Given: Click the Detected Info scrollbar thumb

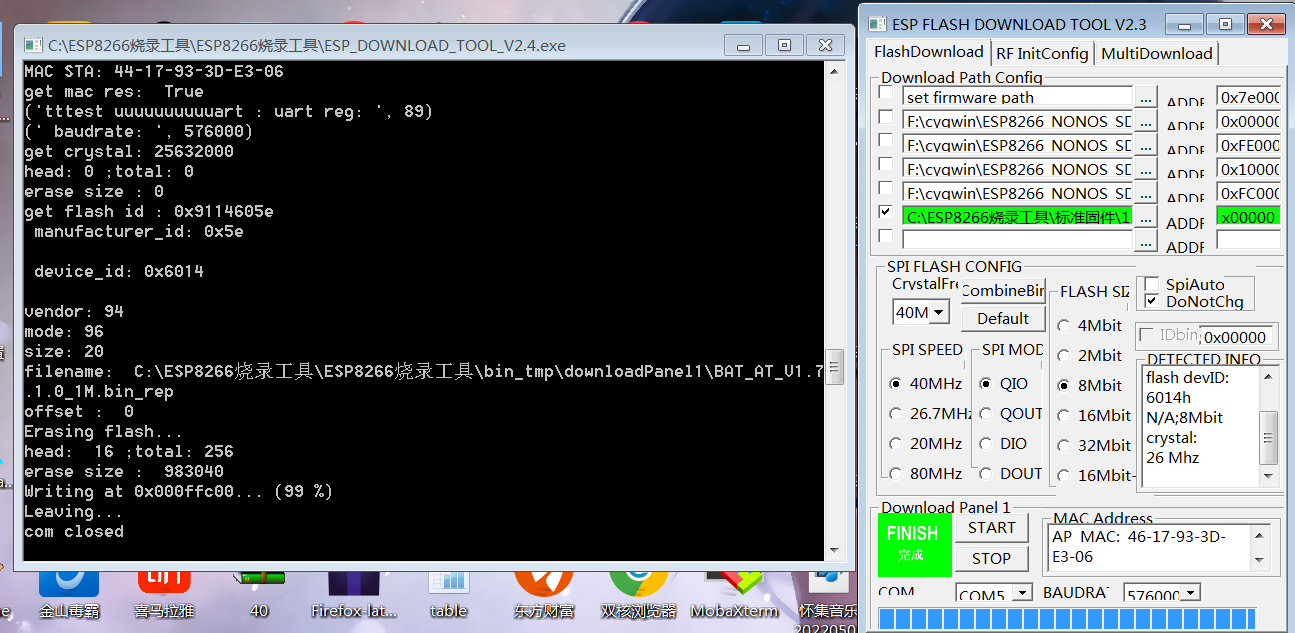Looking at the screenshot, I should pyautogui.click(x=1269, y=437).
